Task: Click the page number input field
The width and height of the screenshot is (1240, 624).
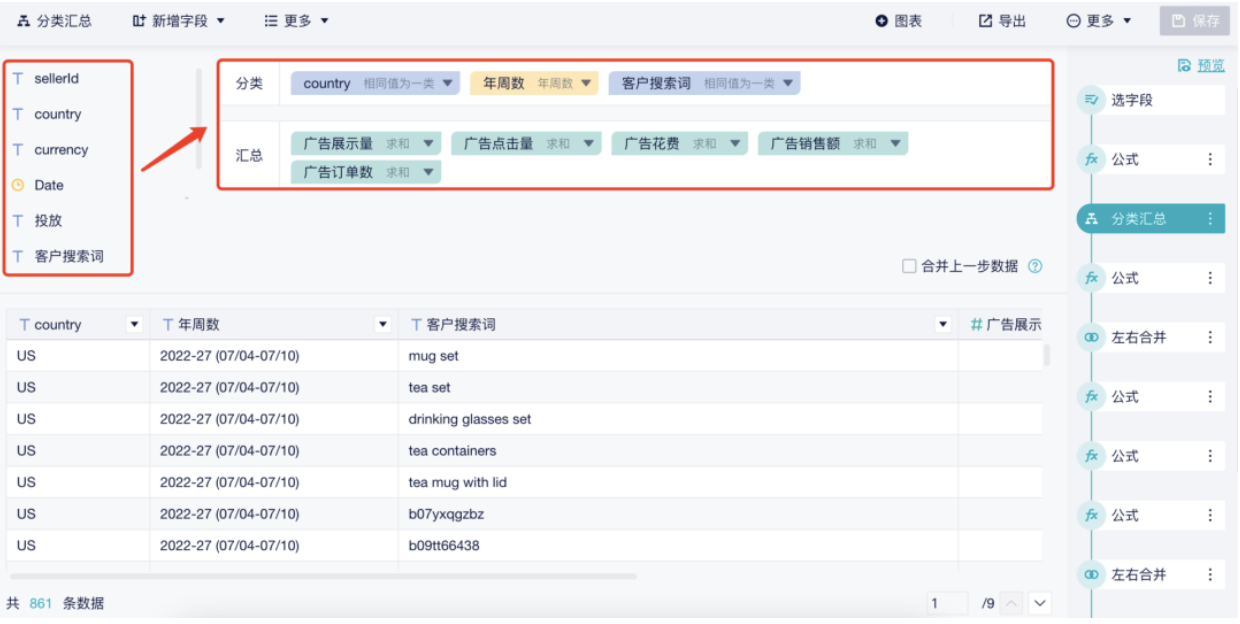Action: click(x=947, y=603)
